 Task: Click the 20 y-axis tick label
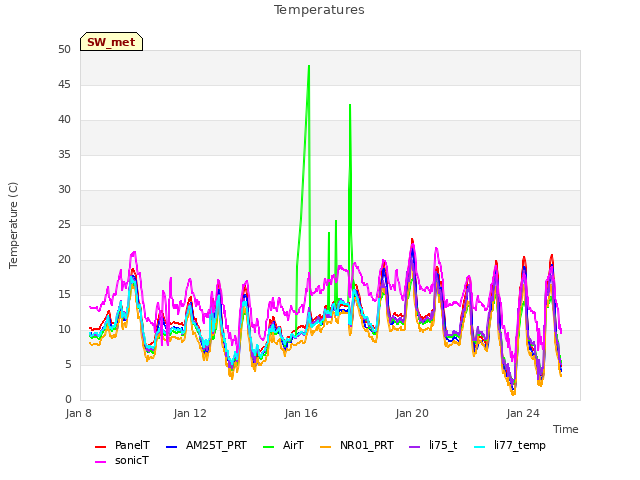[64, 260]
